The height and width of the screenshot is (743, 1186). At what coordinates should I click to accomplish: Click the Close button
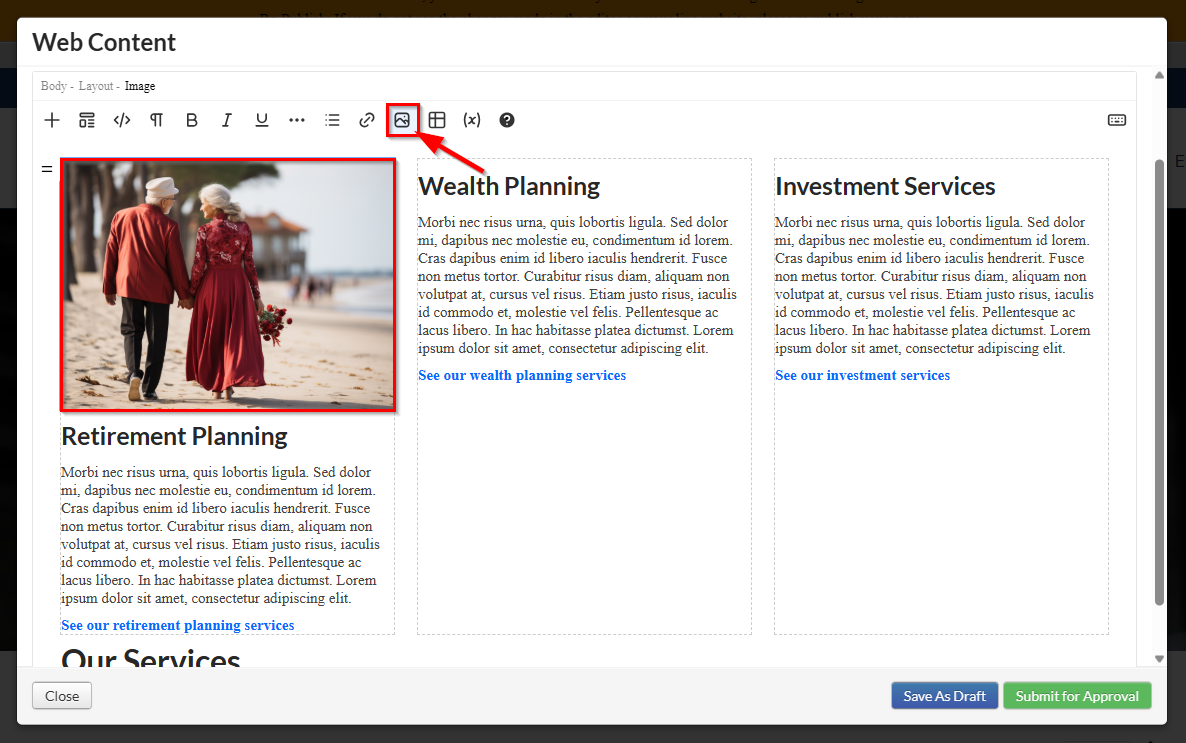[62, 696]
